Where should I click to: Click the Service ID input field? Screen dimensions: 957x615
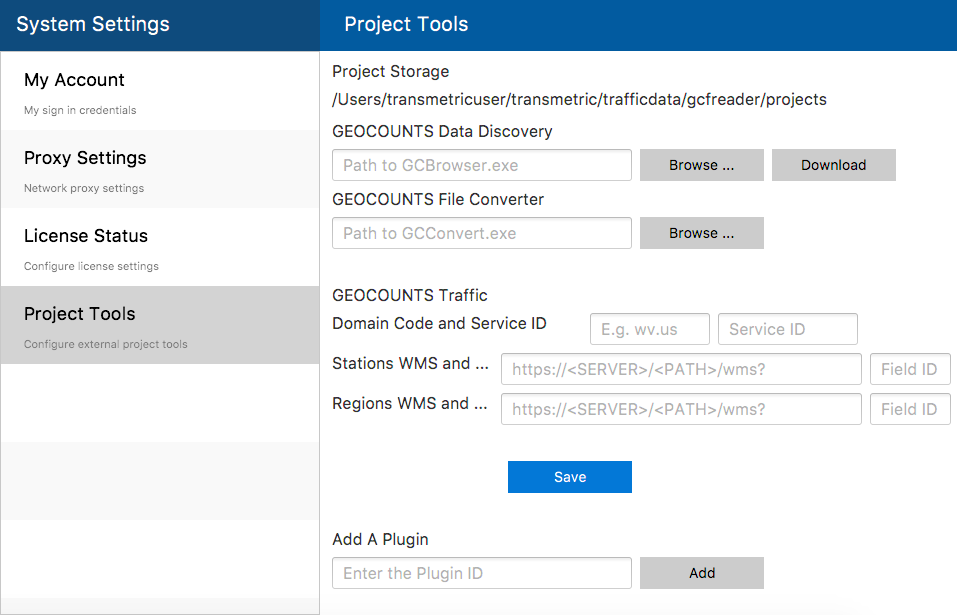pyautogui.click(x=787, y=329)
